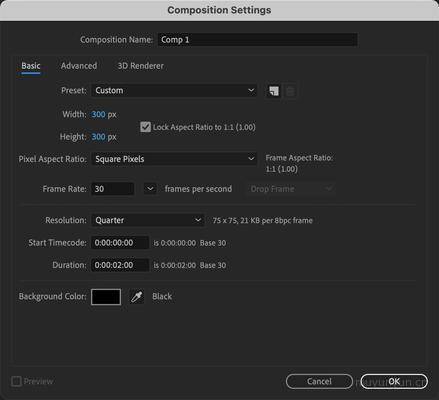
Task: Click the save preset icon next to Custom
Action: click(x=274, y=91)
